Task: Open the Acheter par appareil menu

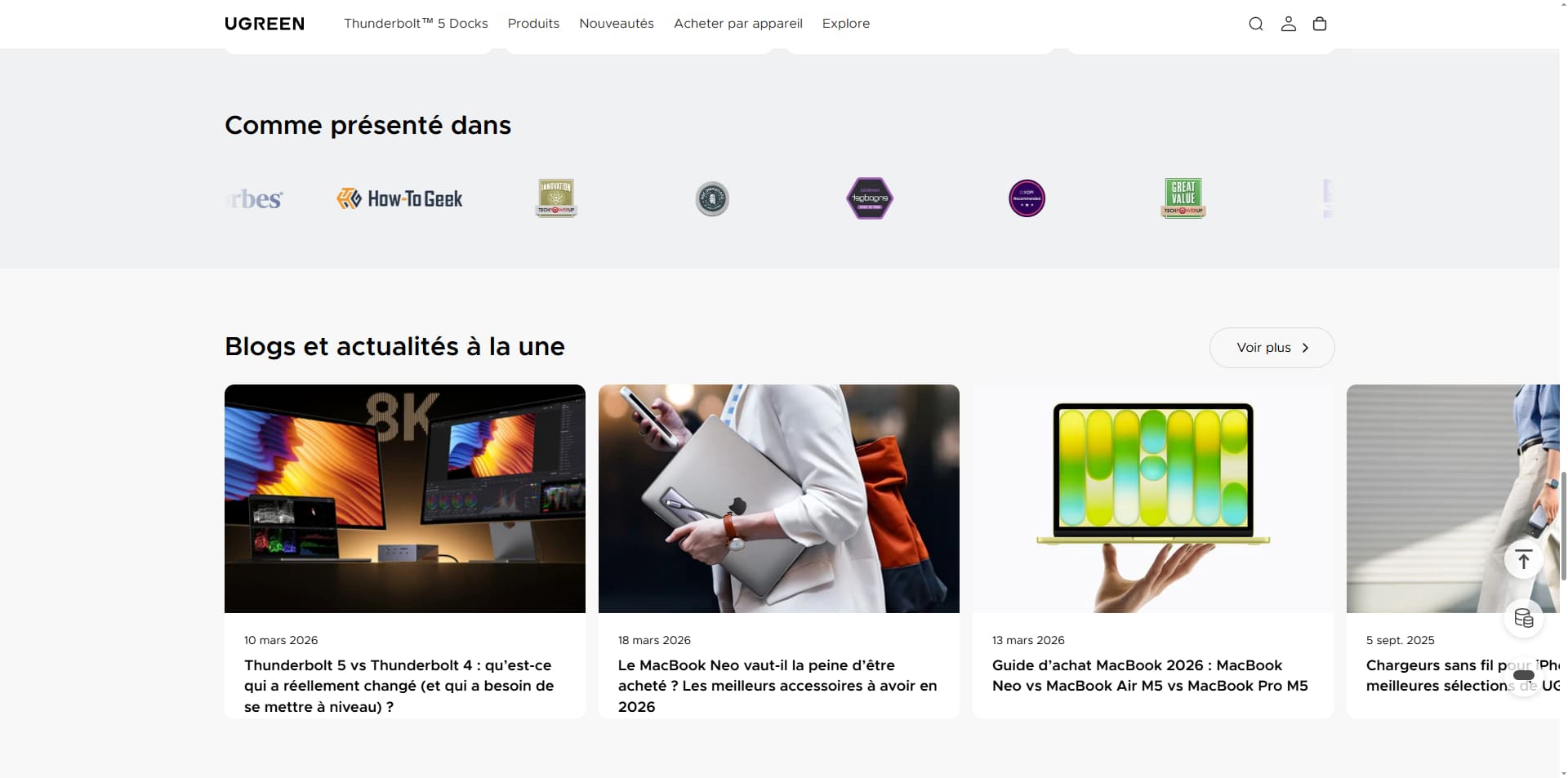Action: coord(738,24)
